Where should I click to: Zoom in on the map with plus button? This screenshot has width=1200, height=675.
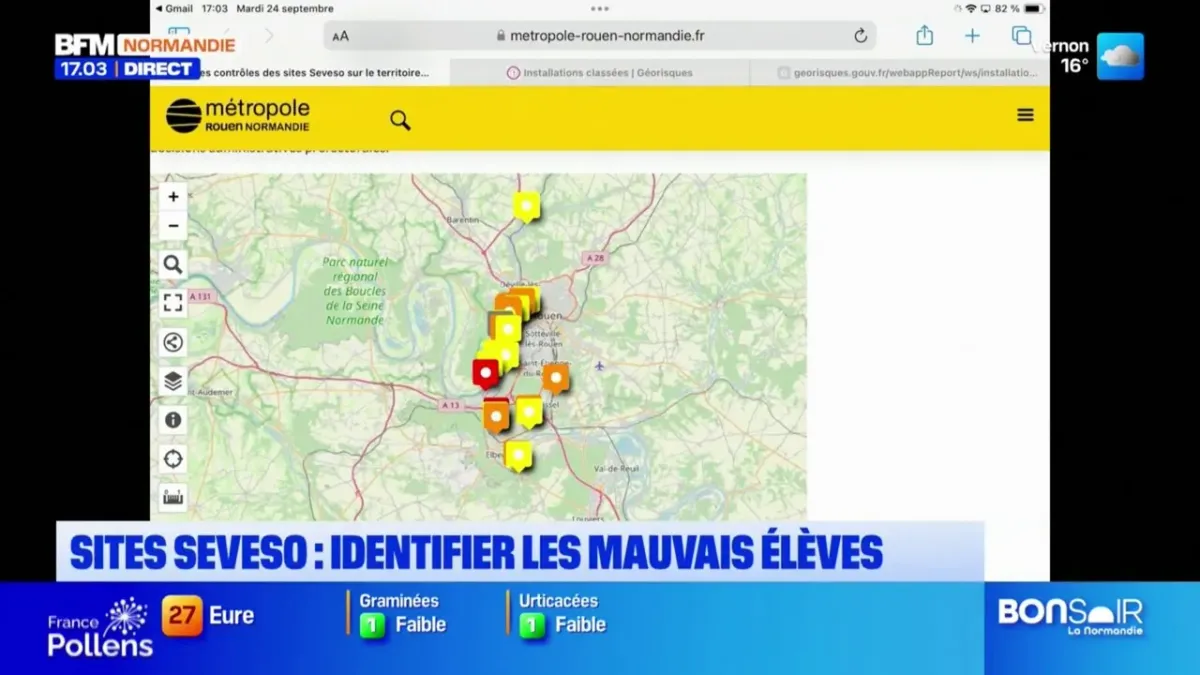[173, 197]
